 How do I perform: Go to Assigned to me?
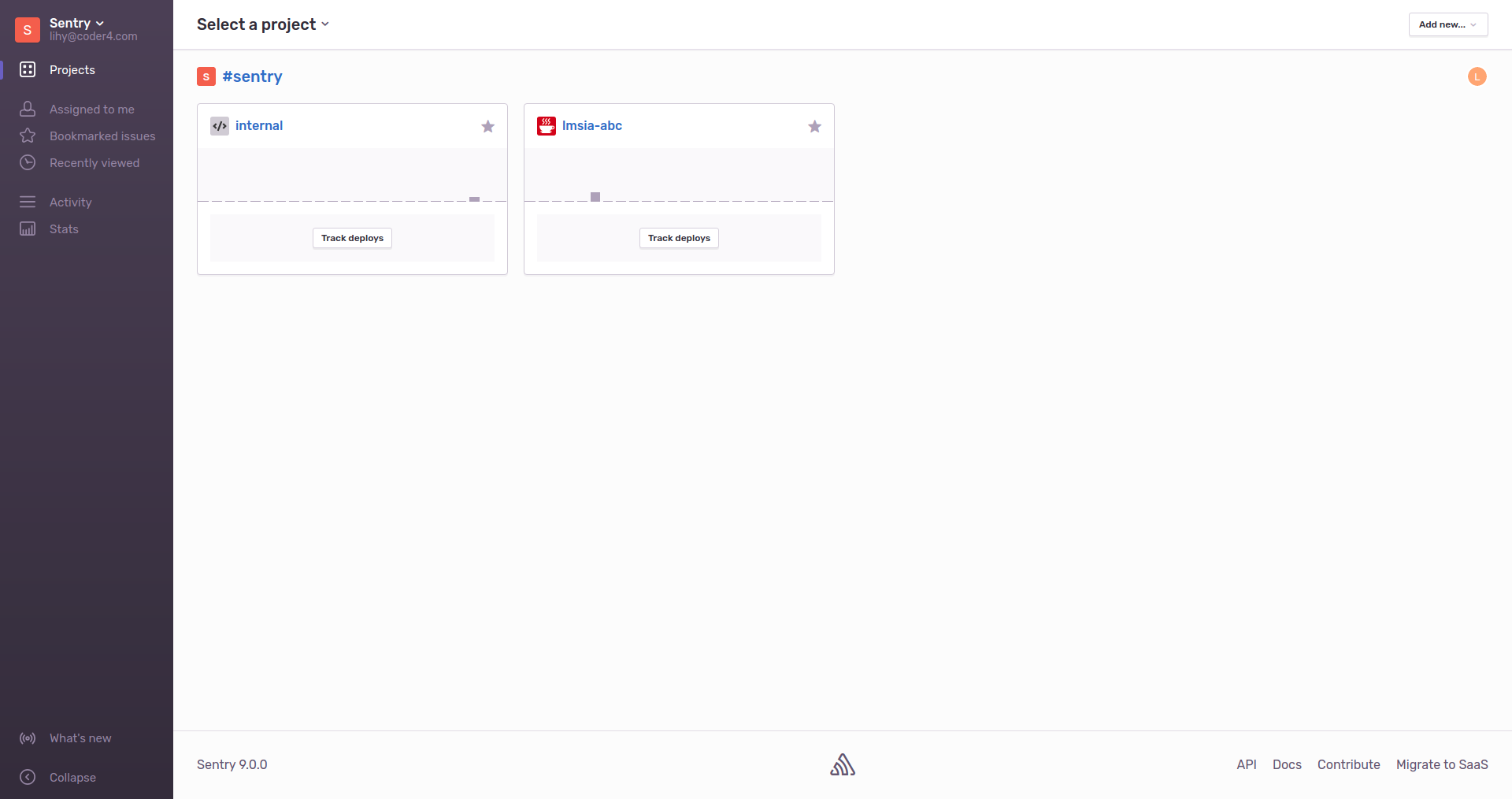pos(91,110)
